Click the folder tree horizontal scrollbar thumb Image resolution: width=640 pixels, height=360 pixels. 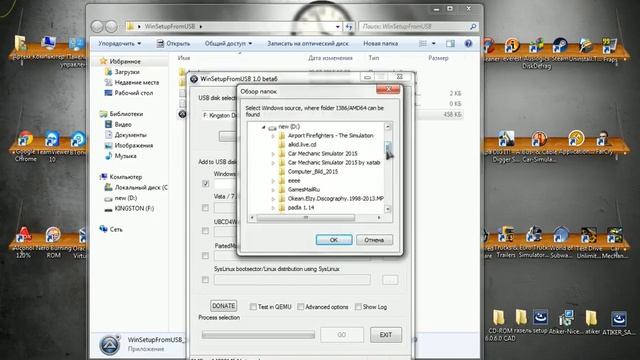pos(305,218)
